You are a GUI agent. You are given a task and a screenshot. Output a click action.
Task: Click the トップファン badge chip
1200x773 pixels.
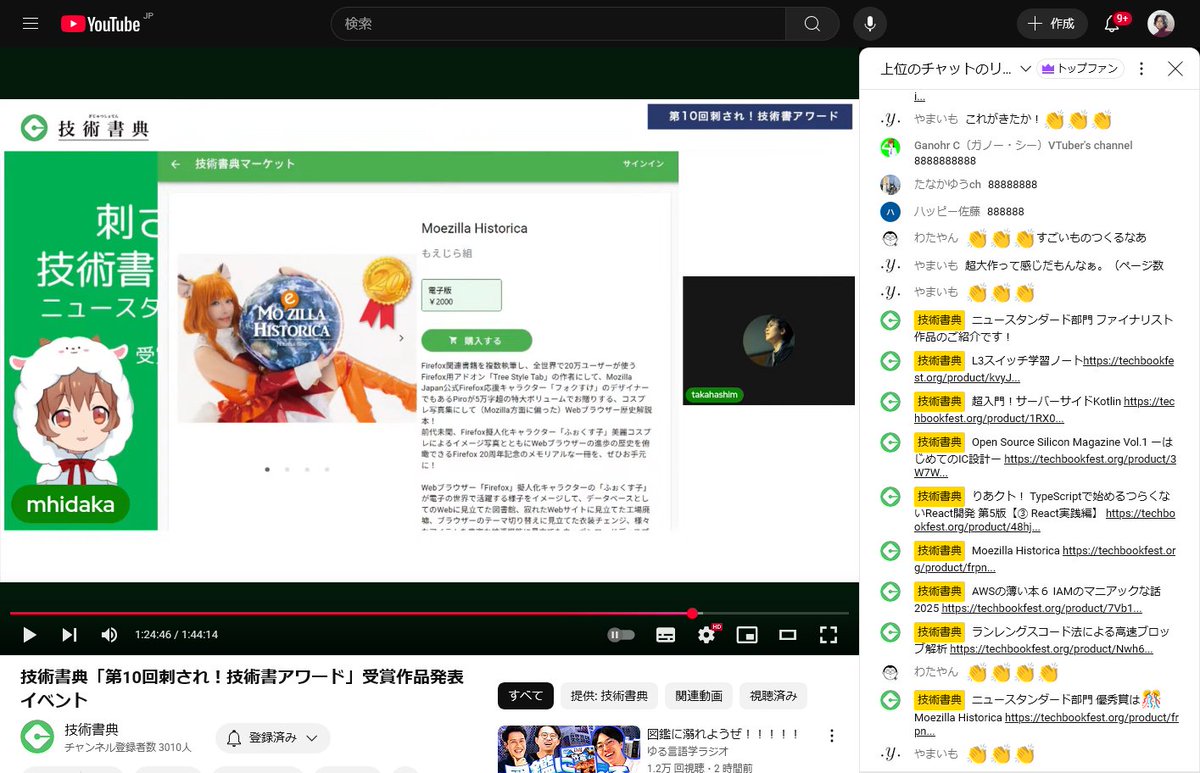pos(1080,69)
